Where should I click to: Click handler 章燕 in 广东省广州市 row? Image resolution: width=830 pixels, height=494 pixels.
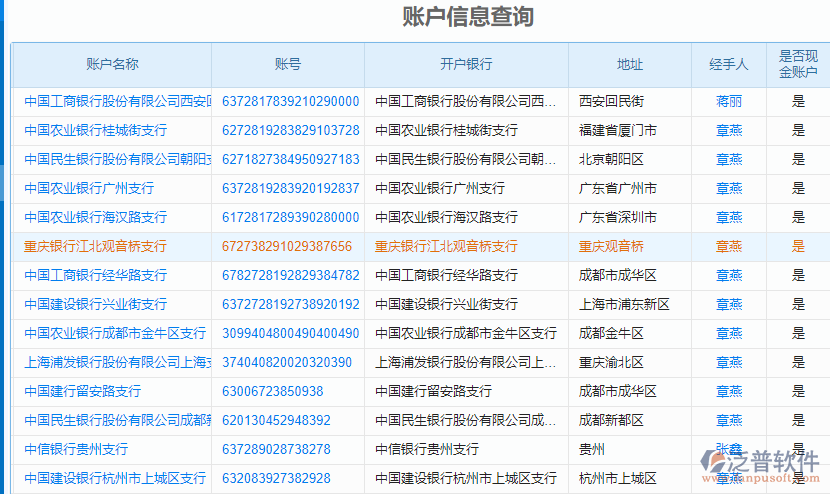coord(729,188)
